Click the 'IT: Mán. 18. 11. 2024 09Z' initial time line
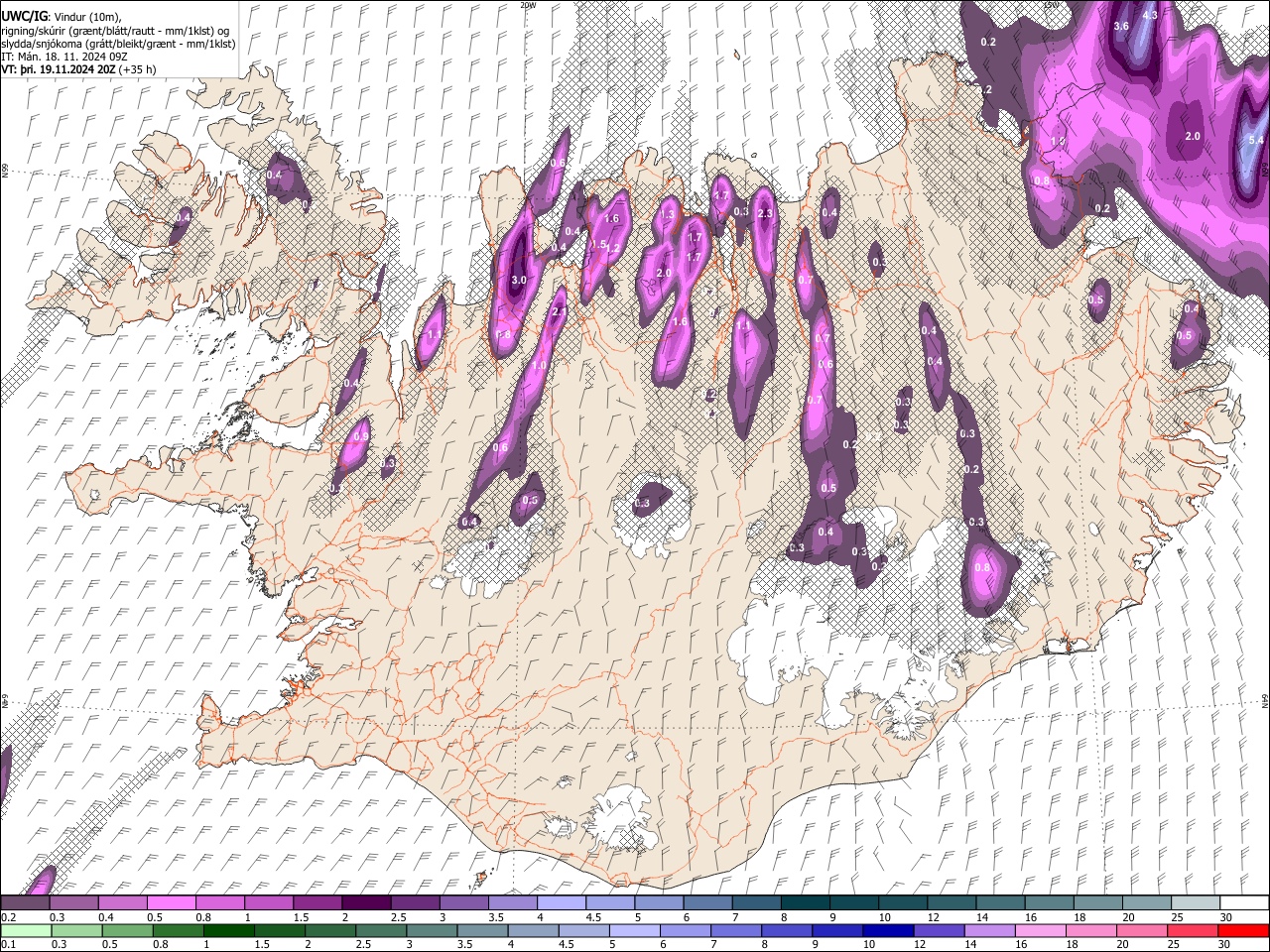 [63, 57]
